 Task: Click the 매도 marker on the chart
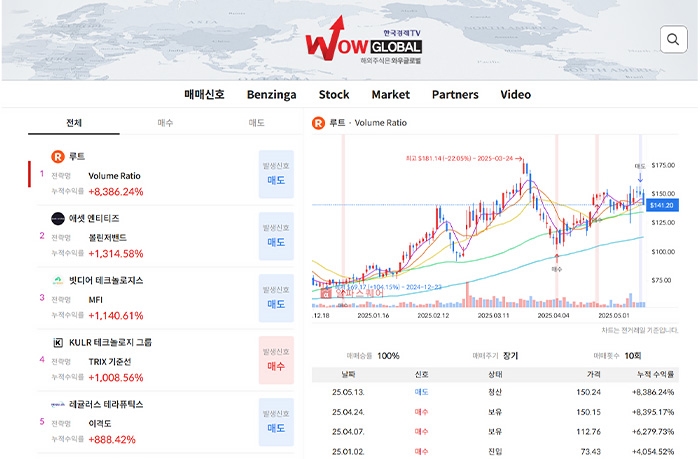tap(640, 166)
